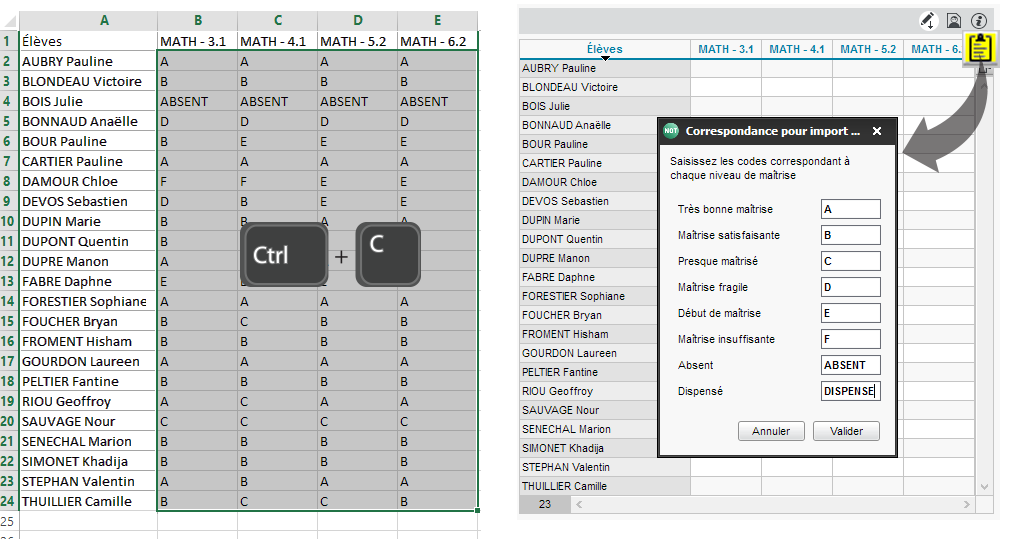The height and width of the screenshot is (539, 1012).
Task: Click the vertical scrollbar down arrow
Action: (984, 487)
